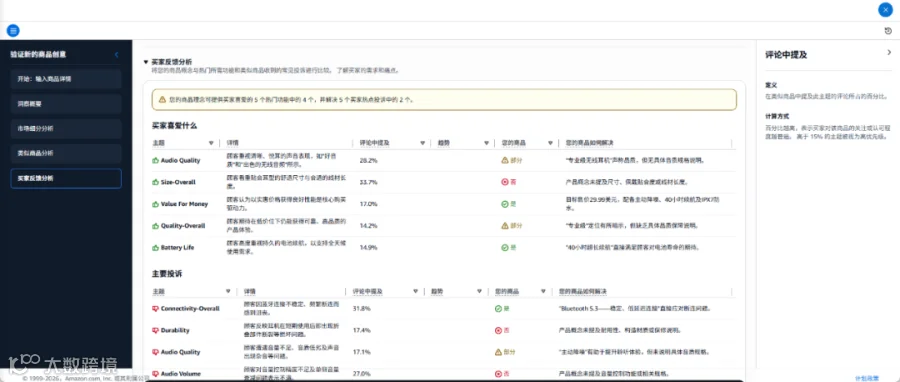Select 买家反馈分析 in sidebar
Image resolution: width=900 pixels, height=382 pixels.
coord(66,178)
